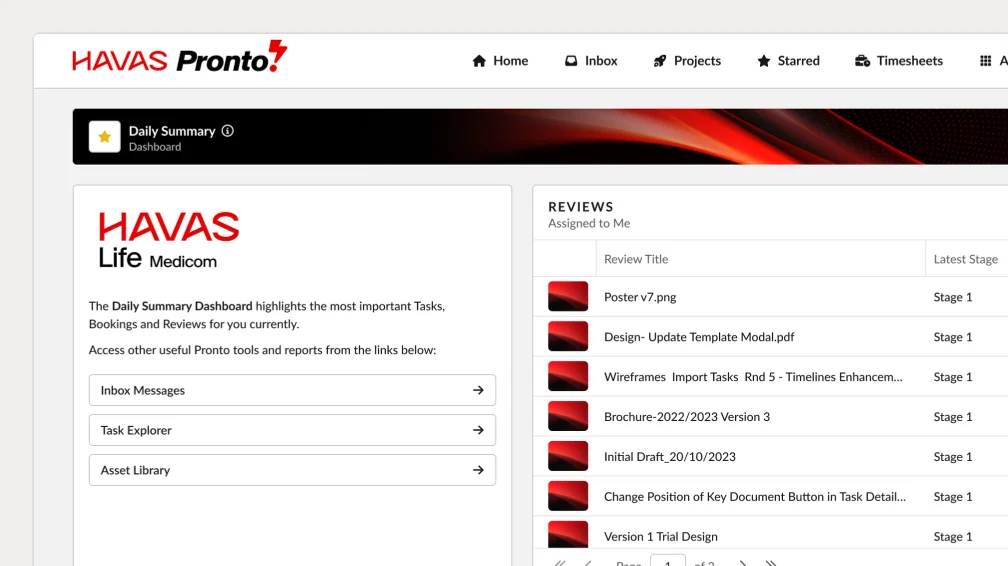Open the Poster v7.png thumbnail
Screen dimensions: 1008x566
(568, 297)
